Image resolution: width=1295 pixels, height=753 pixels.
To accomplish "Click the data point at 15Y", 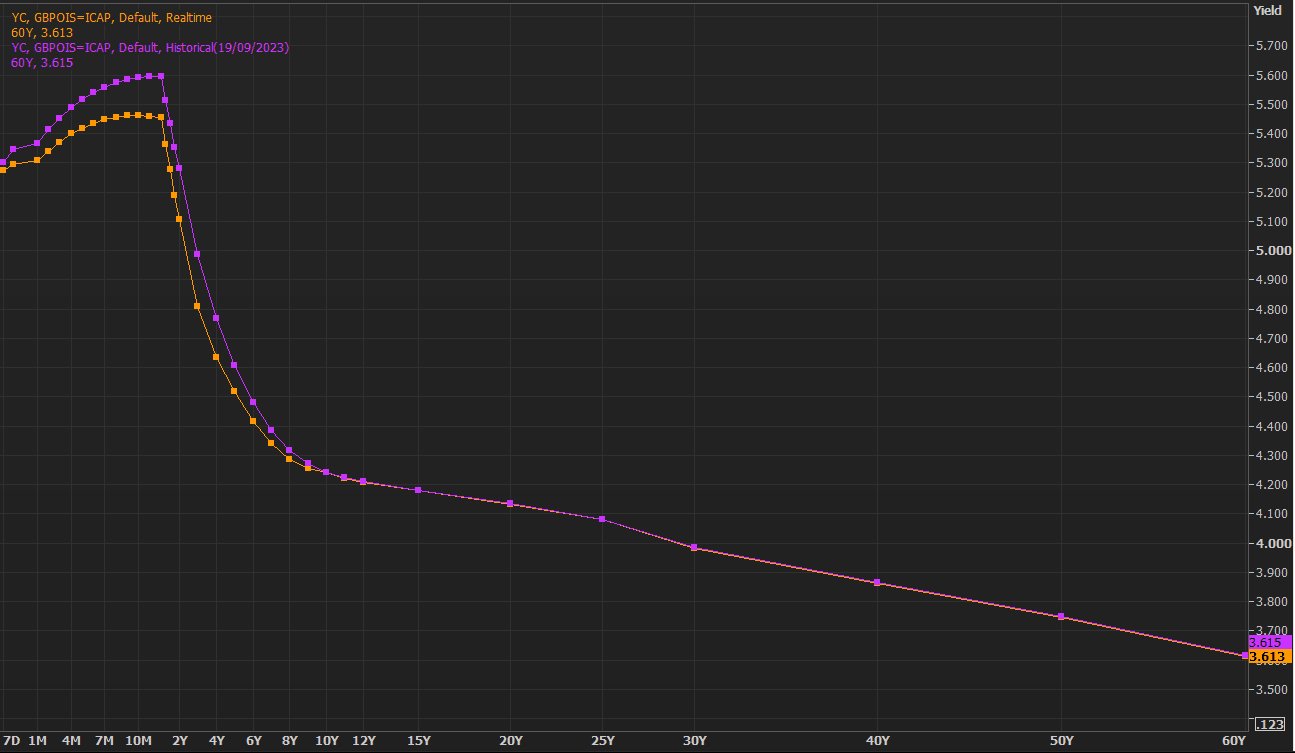I will click(418, 490).
